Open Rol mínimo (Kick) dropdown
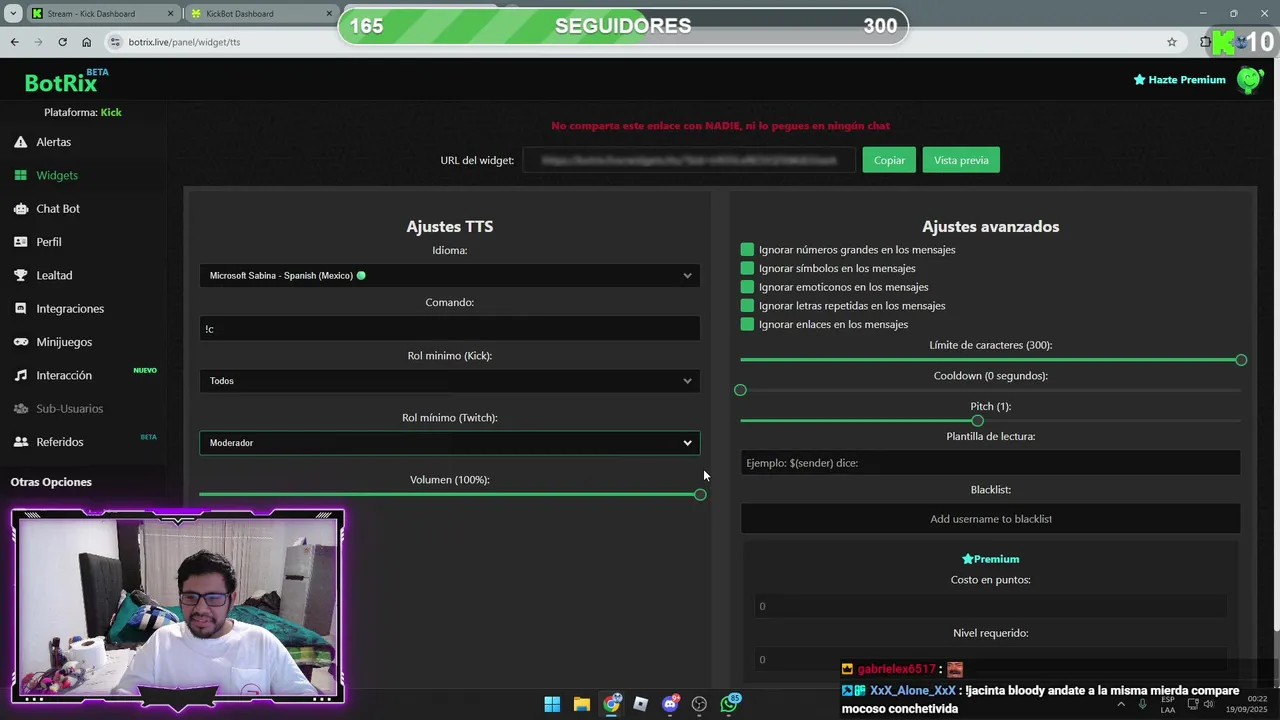 click(x=450, y=380)
